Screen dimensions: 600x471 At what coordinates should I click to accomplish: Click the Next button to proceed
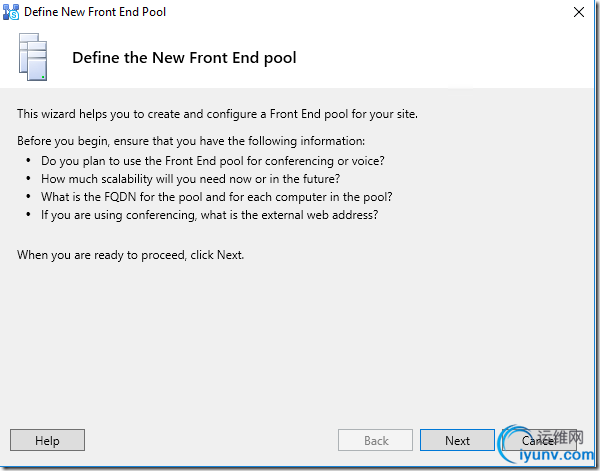tap(457, 440)
